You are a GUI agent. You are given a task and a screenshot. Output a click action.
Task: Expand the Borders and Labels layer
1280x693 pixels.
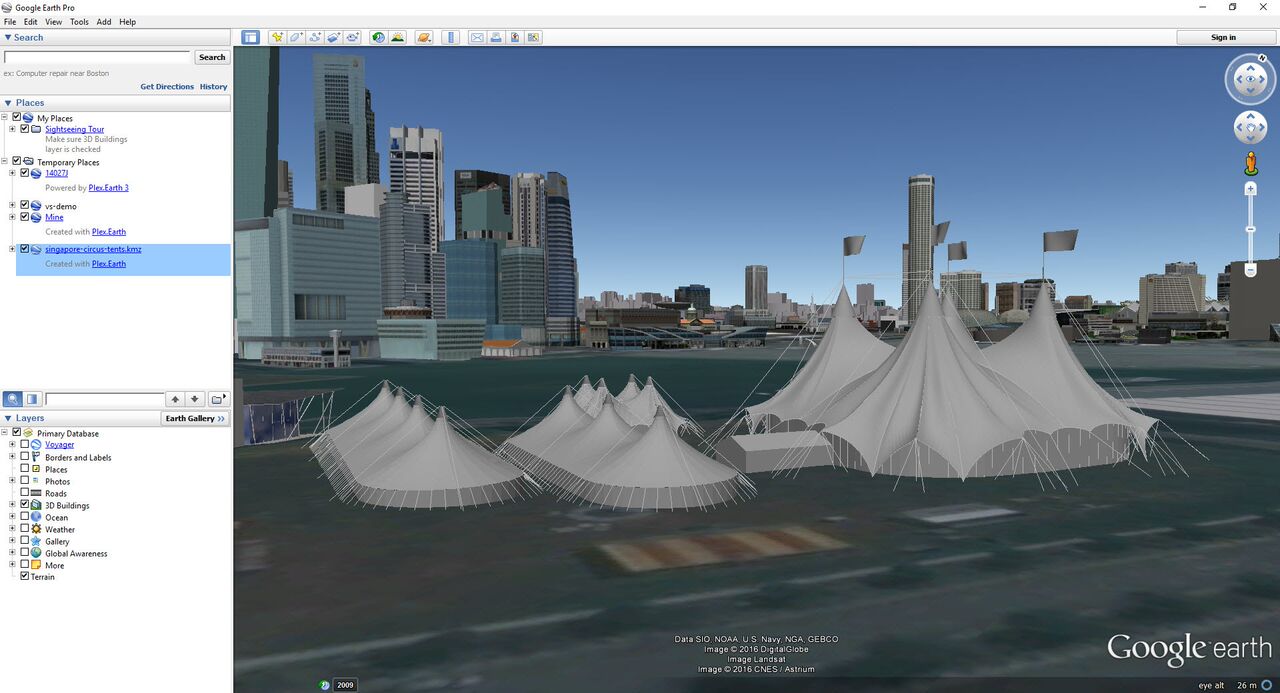13,457
